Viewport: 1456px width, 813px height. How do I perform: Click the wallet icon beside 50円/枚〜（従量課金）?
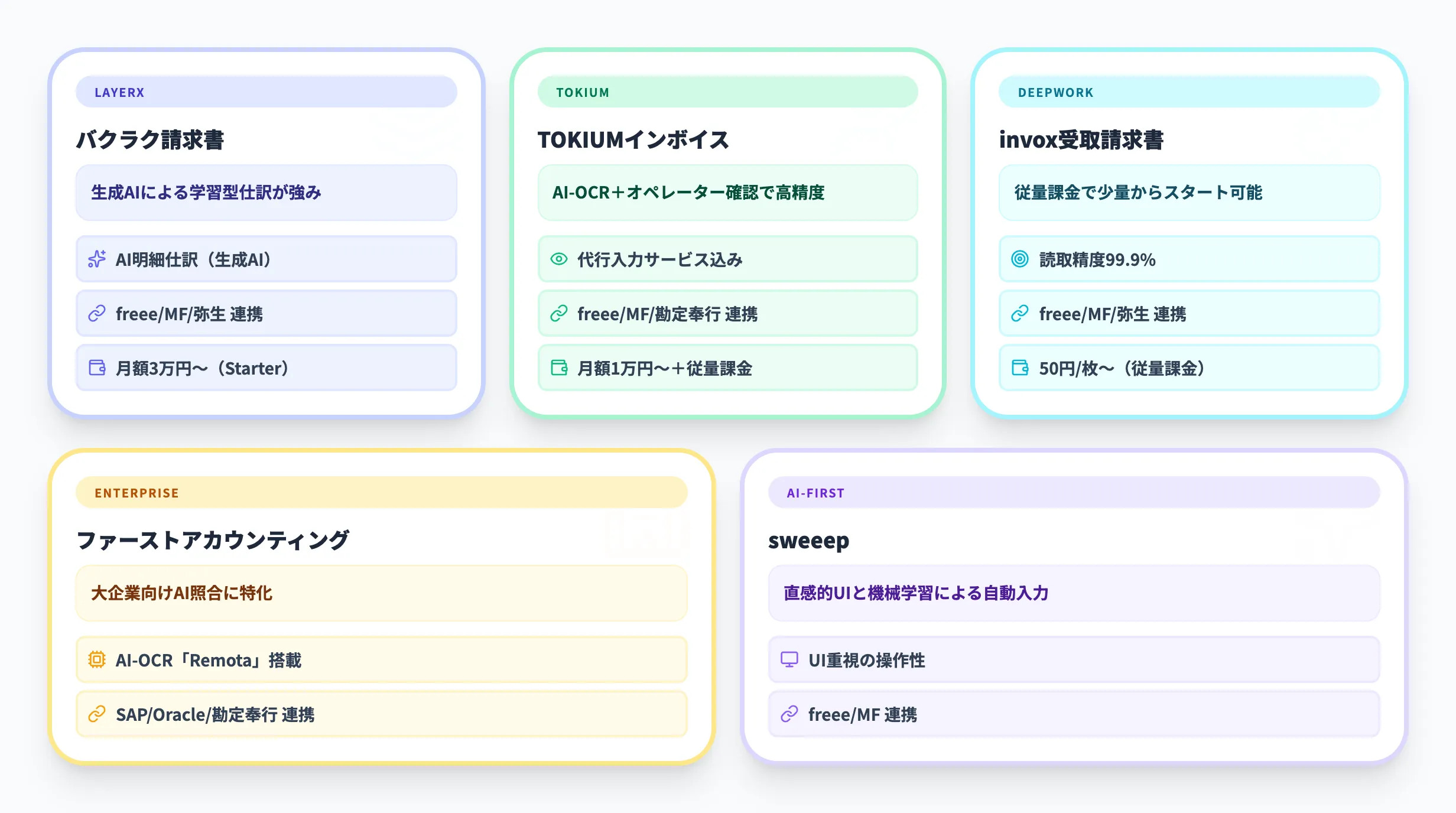tap(1020, 368)
